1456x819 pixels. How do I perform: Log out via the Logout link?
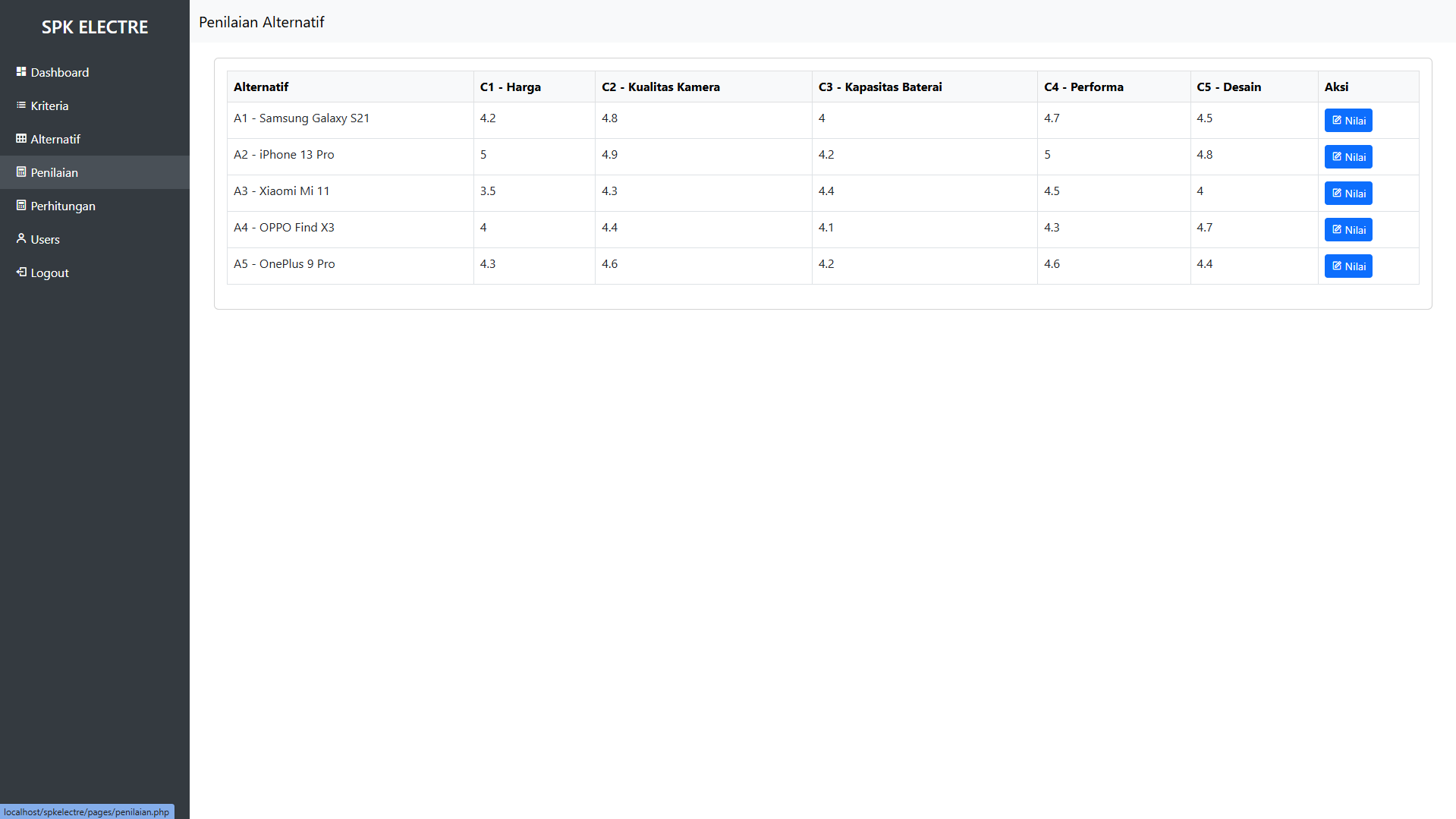[95, 272]
